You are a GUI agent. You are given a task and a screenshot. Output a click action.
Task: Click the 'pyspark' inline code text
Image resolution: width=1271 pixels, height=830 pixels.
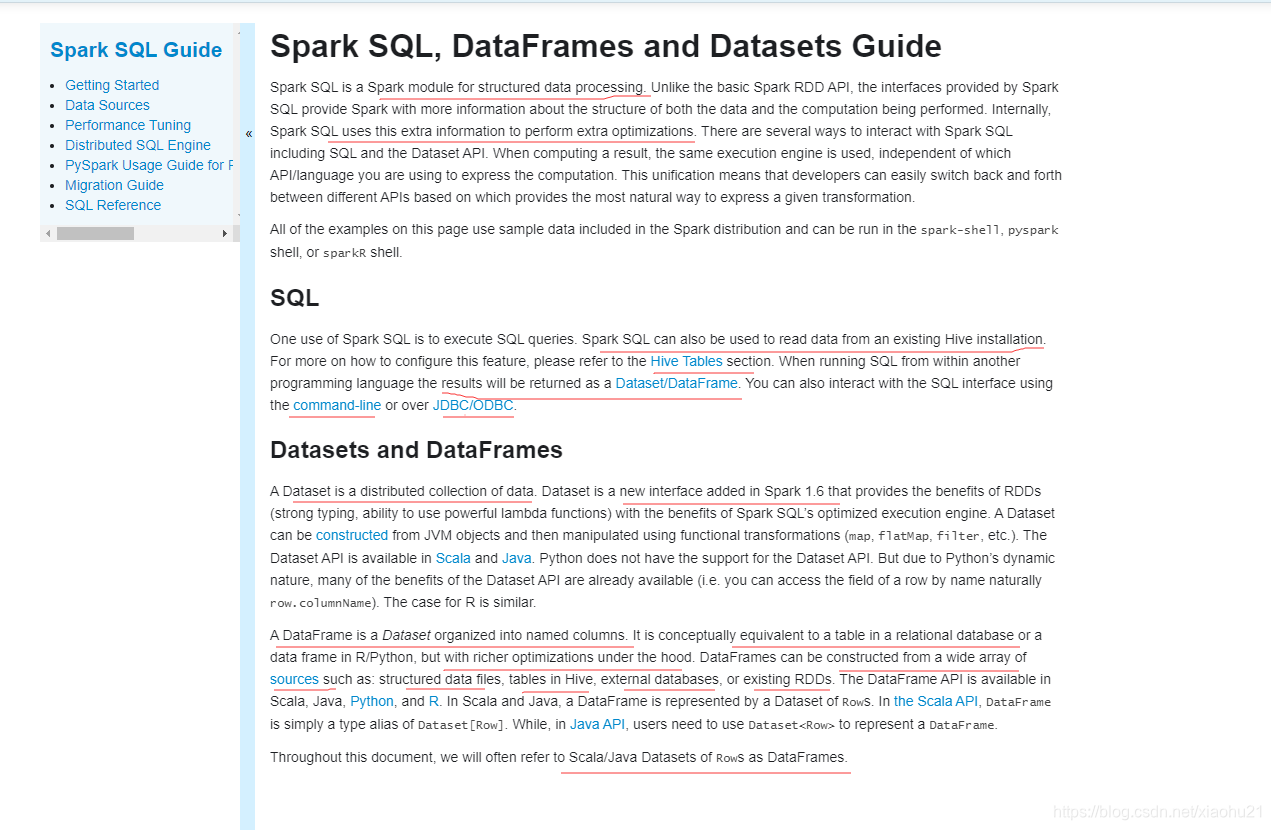point(1033,230)
